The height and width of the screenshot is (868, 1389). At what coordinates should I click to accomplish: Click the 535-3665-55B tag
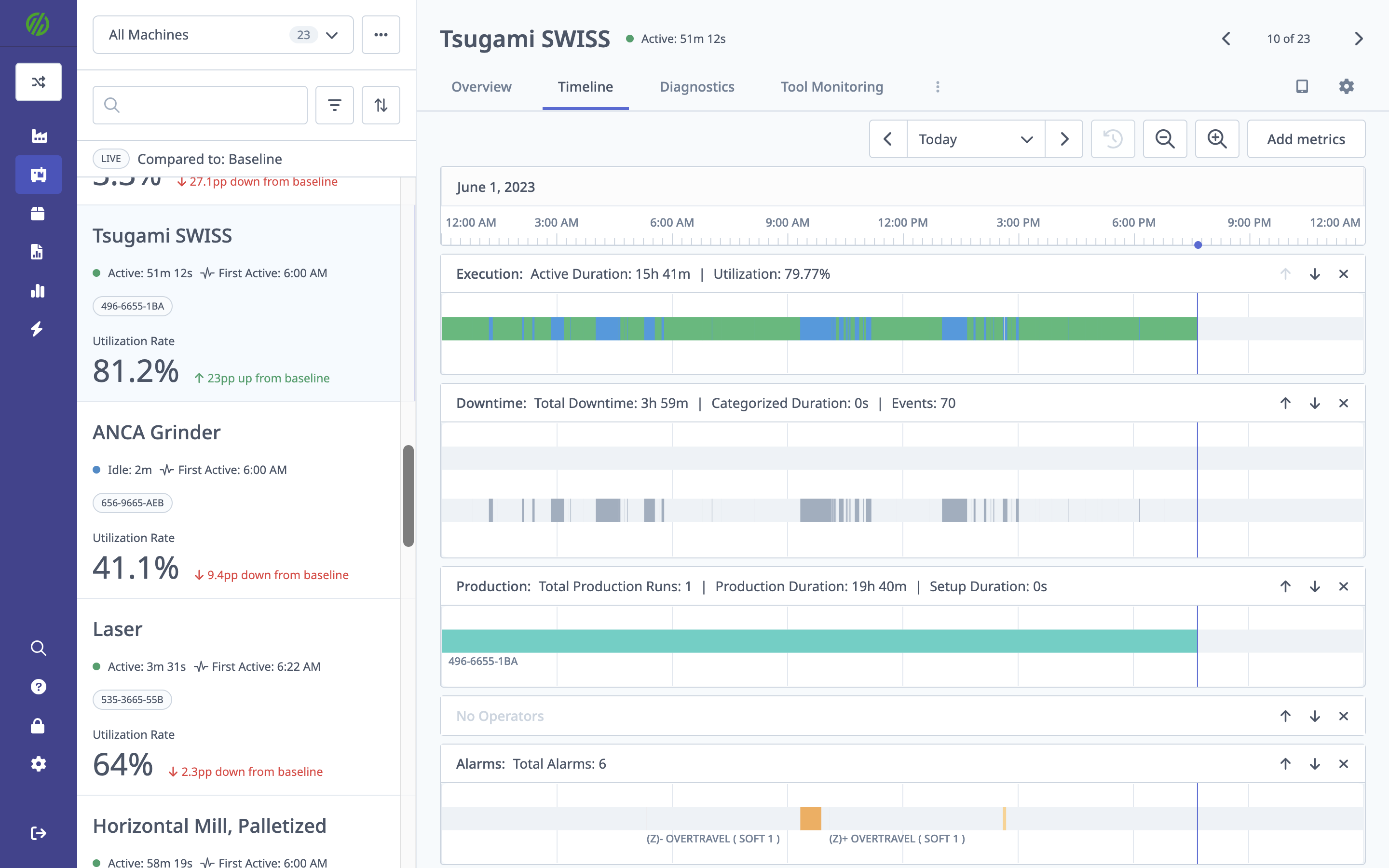(133, 699)
